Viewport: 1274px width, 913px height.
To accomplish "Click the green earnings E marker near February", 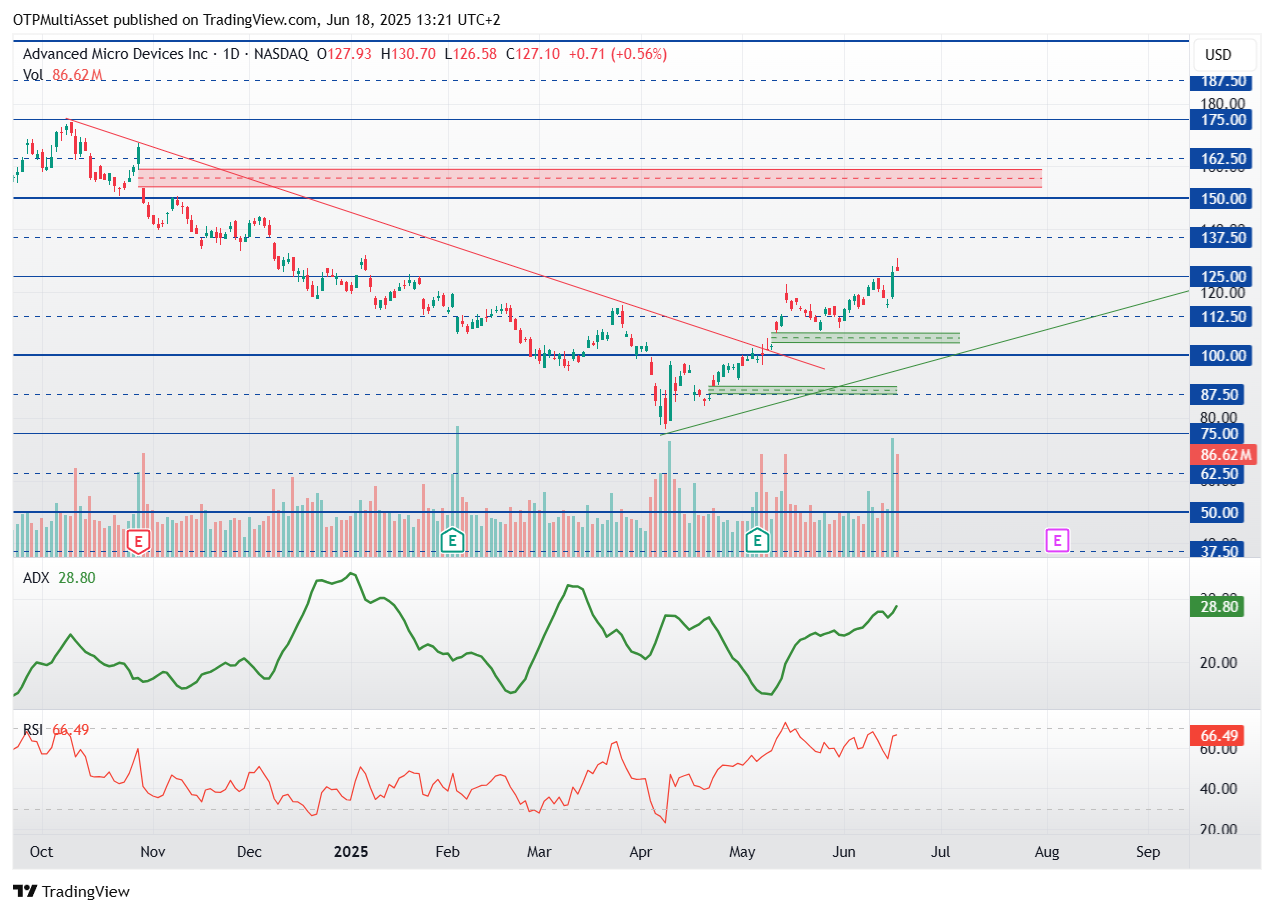I will pos(453,541).
